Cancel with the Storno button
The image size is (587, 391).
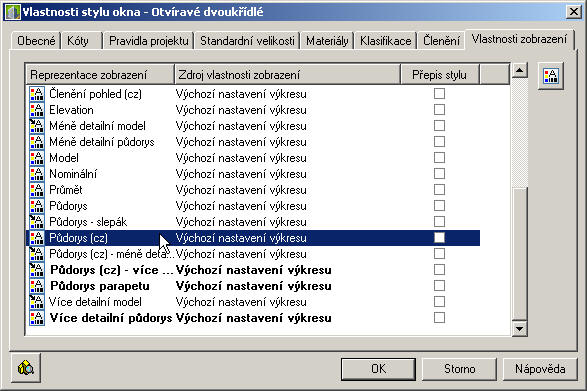click(459, 369)
